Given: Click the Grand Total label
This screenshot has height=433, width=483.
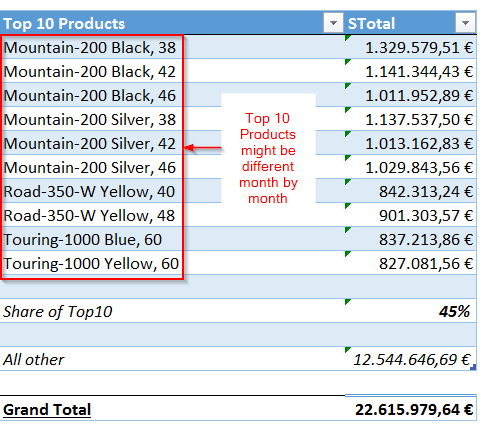Looking at the screenshot, I should (x=47, y=409).
